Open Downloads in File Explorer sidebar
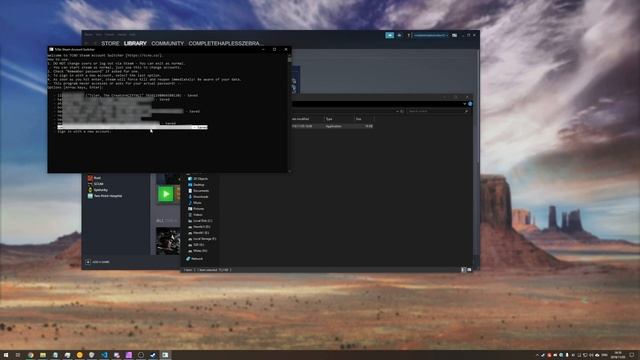 [x=201, y=197]
